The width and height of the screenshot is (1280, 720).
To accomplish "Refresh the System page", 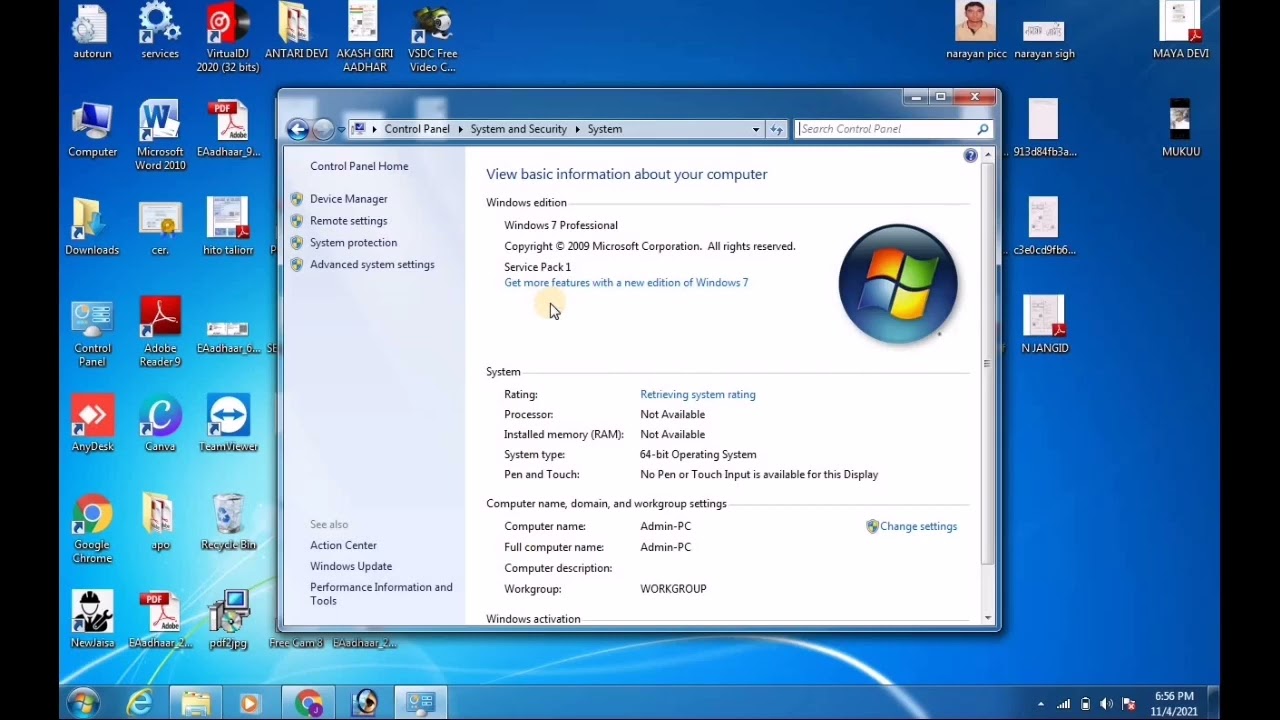I will pyautogui.click(x=777, y=129).
